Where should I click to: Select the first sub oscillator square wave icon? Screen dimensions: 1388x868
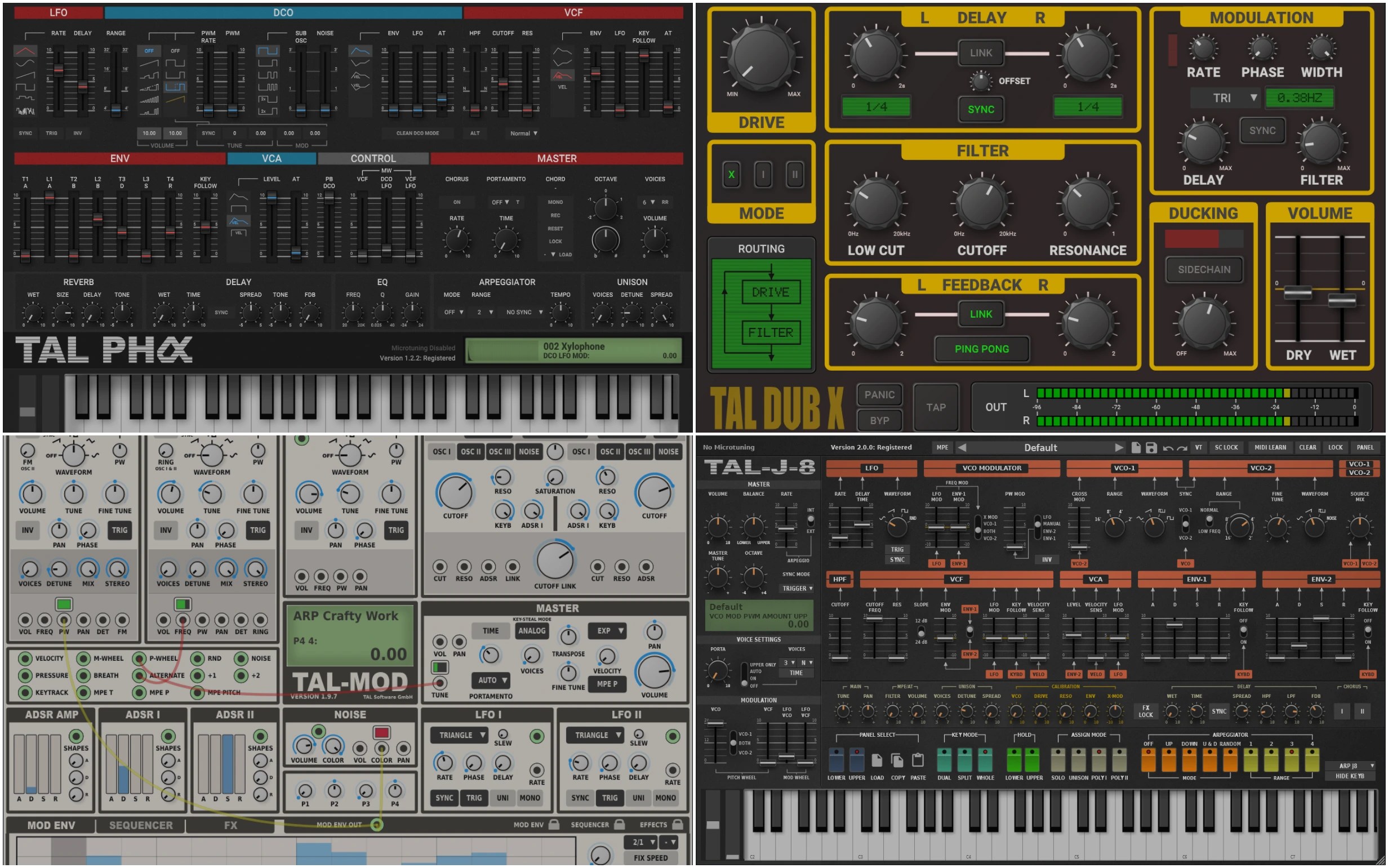pyautogui.click(x=268, y=51)
